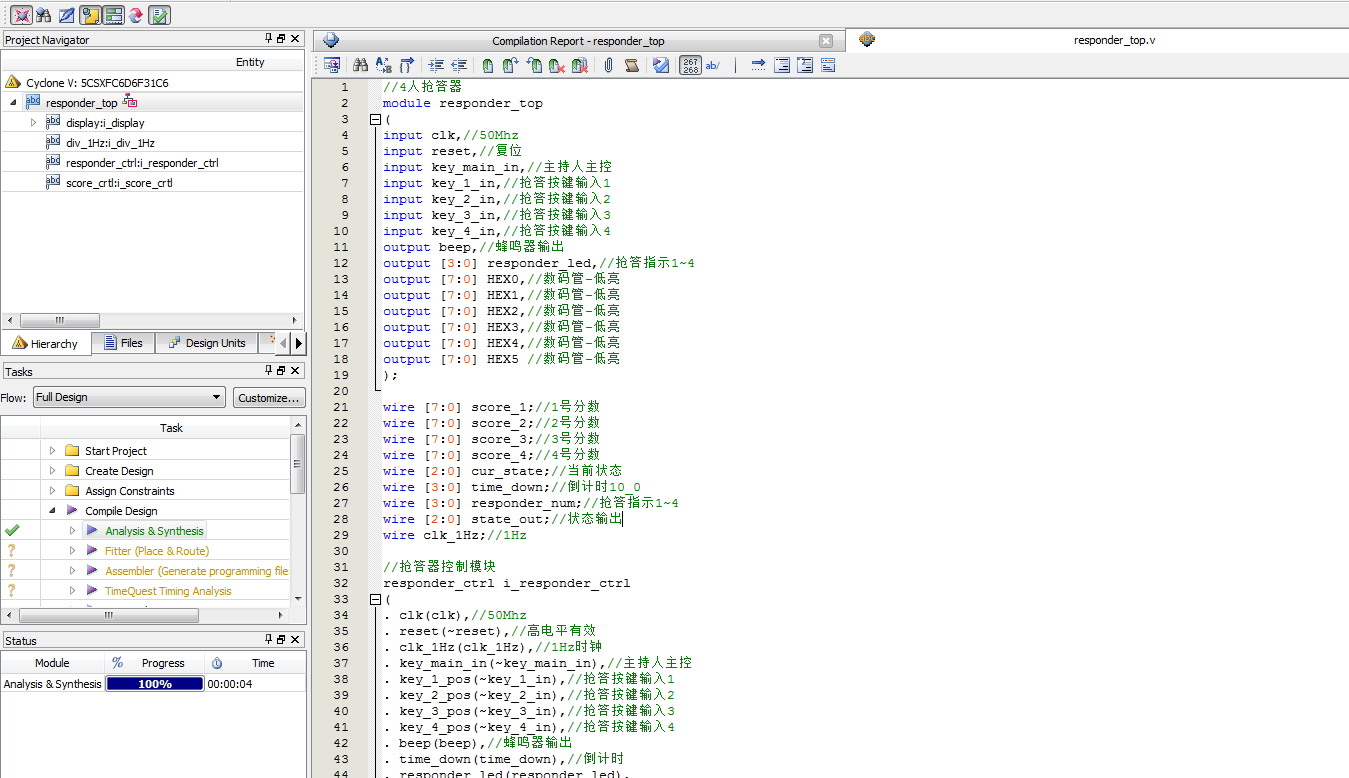Toggle word wrap with the ab/ icon
This screenshot has width=1349, height=778.
click(716, 64)
